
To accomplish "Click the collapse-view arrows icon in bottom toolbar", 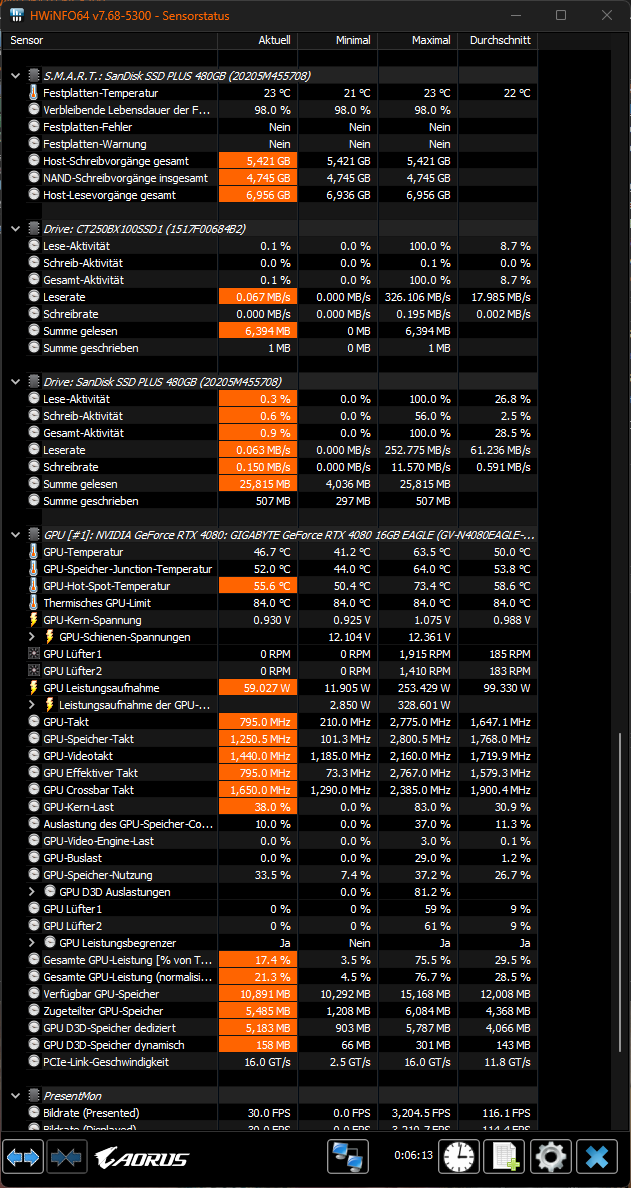I will 68,1157.
